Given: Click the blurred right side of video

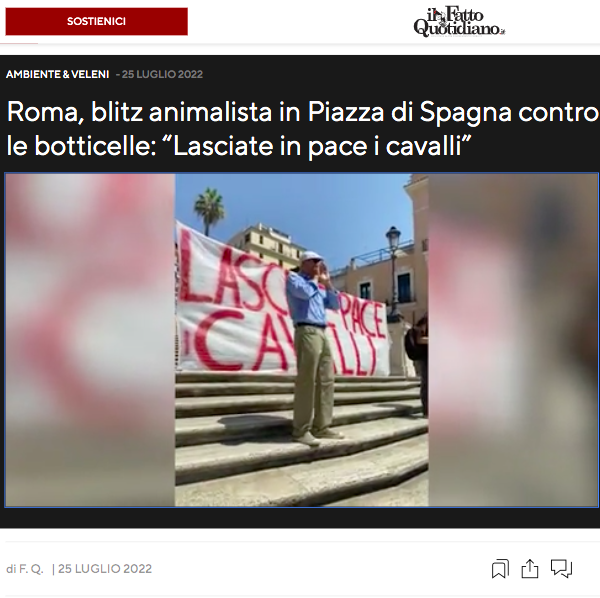Looking at the screenshot, I should (x=513, y=340).
